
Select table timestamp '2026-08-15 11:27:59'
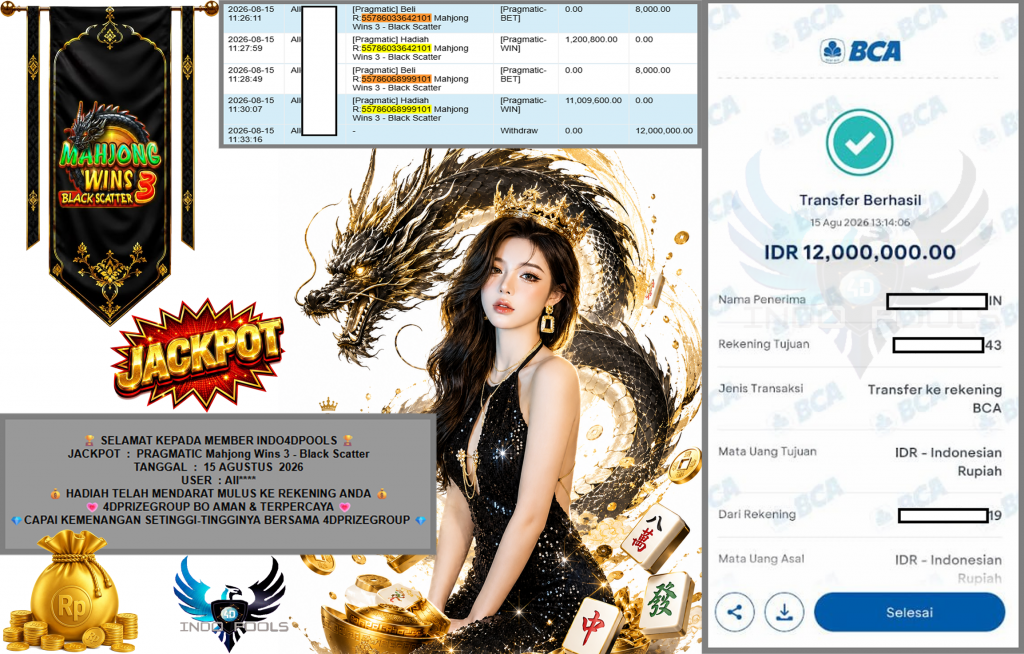pos(251,44)
